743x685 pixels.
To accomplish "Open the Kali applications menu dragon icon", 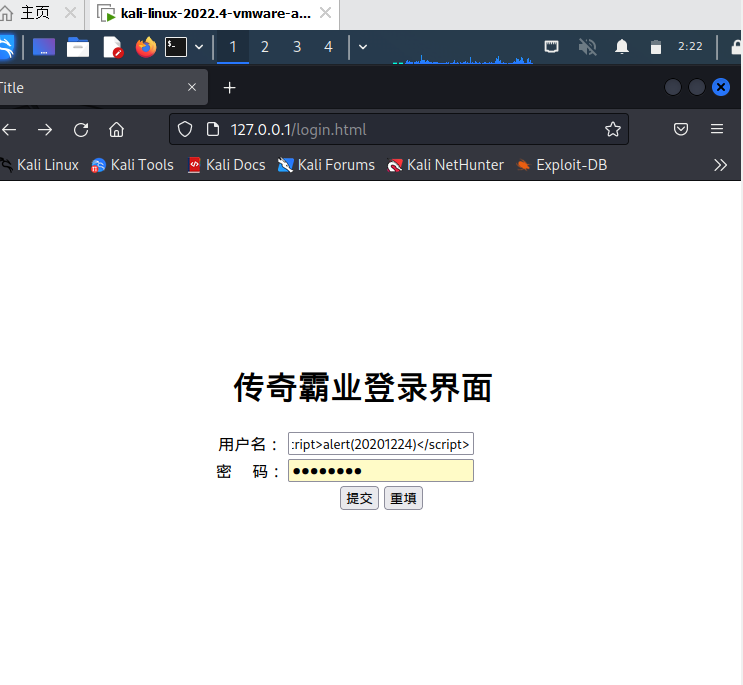I will pyautogui.click(x=7, y=47).
